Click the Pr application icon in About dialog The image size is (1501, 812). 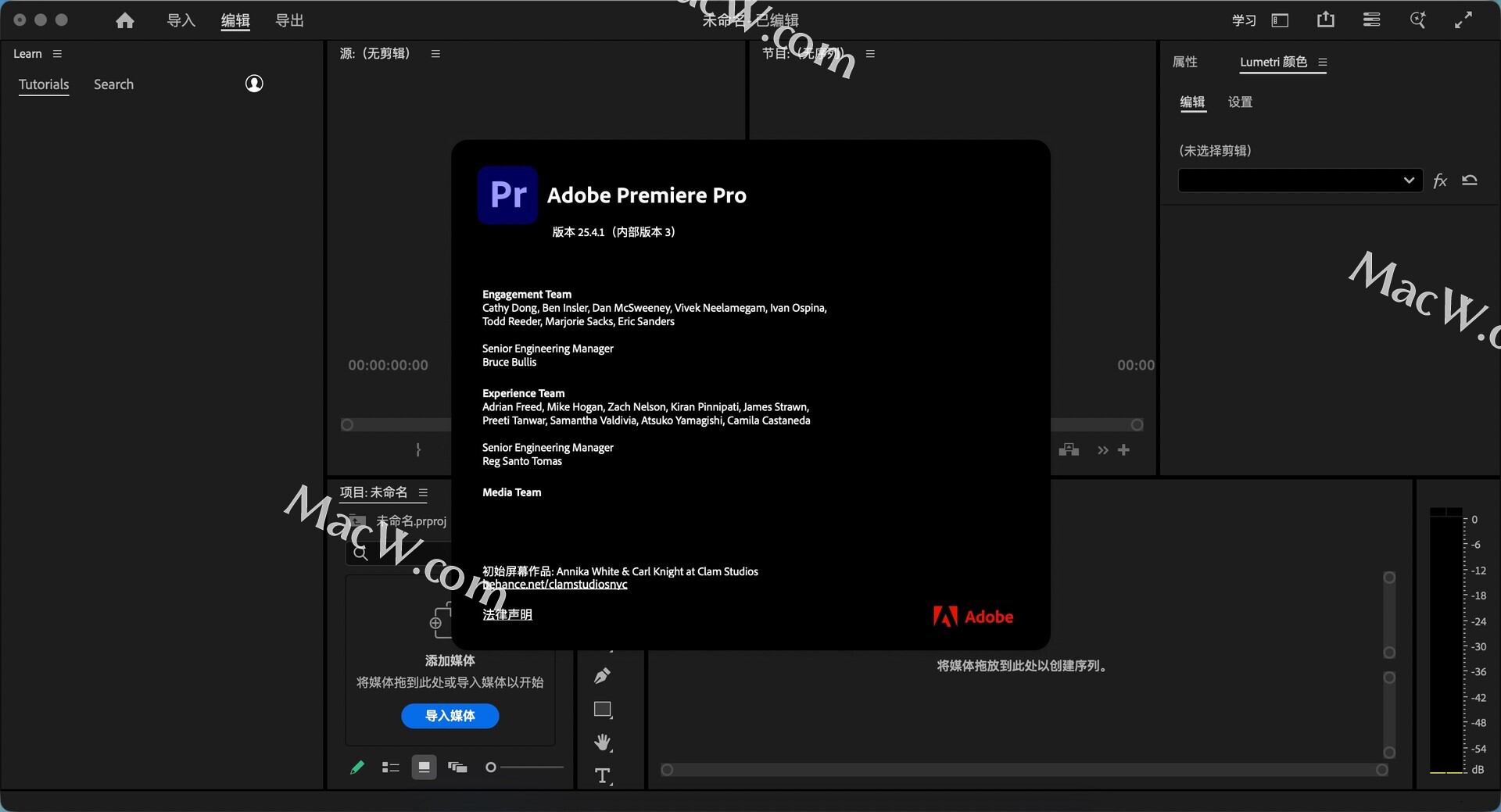pos(507,195)
